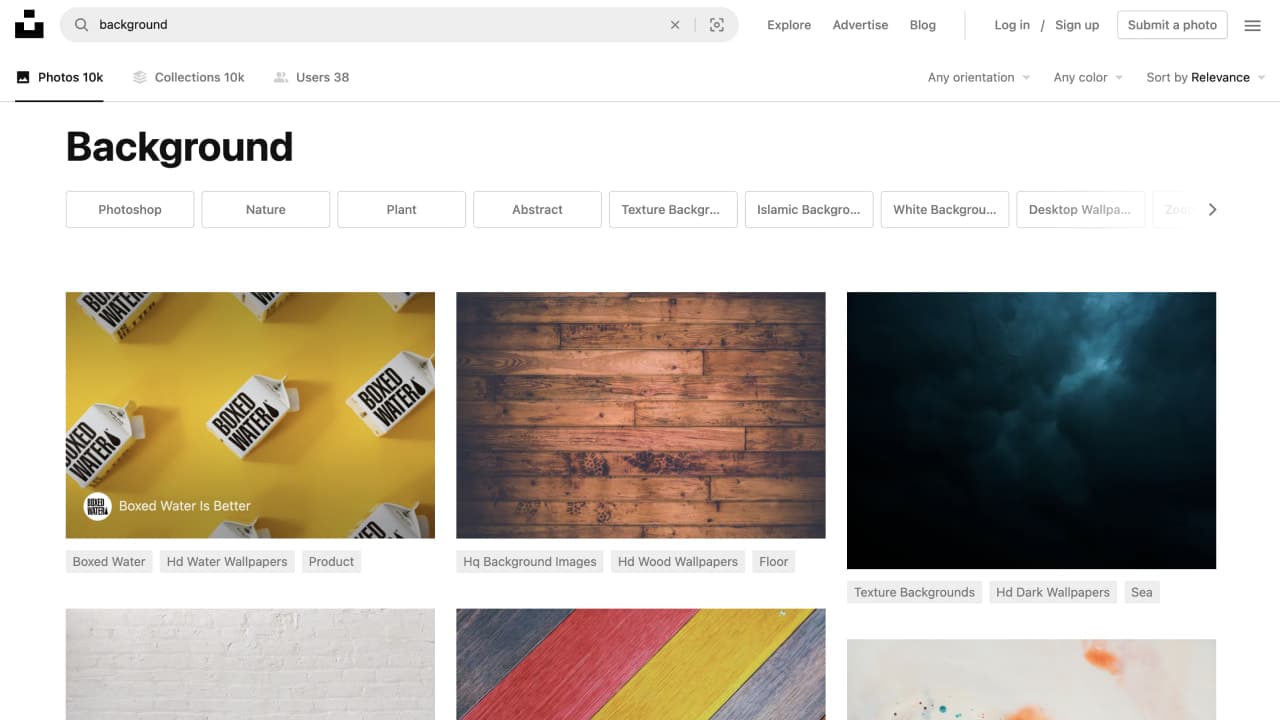1280x720 pixels.
Task: Open the colorful striped wood photo
Action: pyautogui.click(x=641, y=664)
